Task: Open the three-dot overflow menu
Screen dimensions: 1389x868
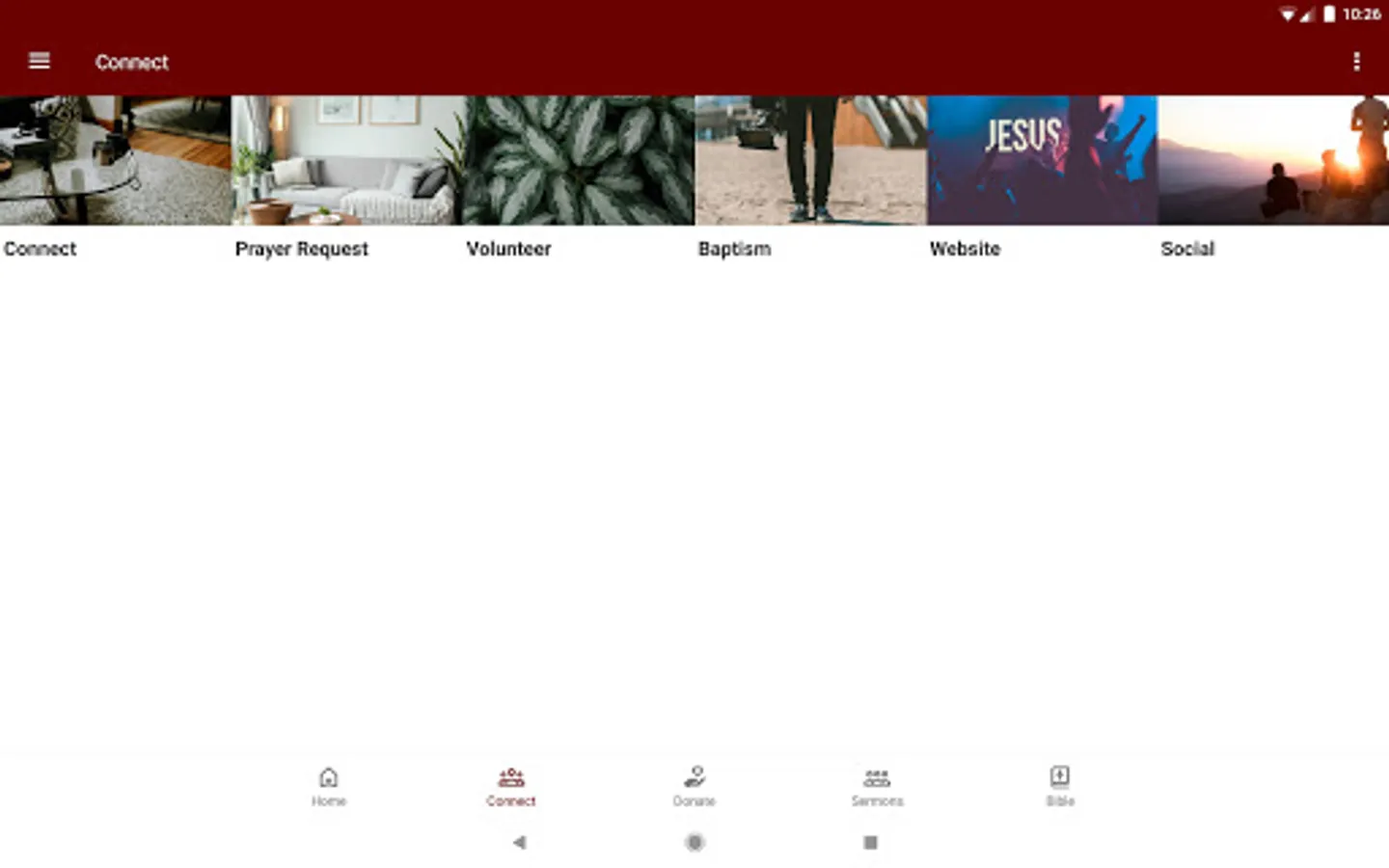Action: coord(1356,61)
